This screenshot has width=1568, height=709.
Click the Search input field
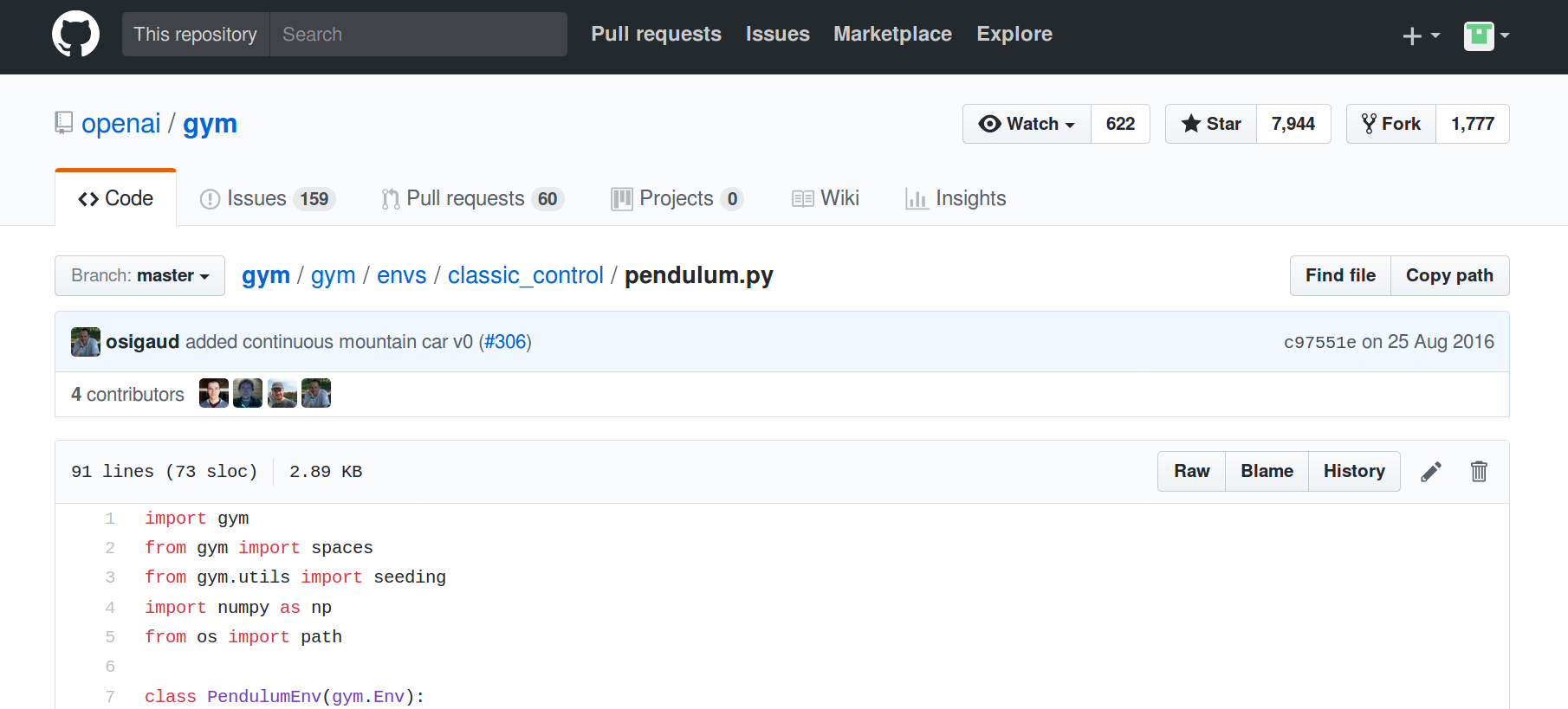pos(418,35)
